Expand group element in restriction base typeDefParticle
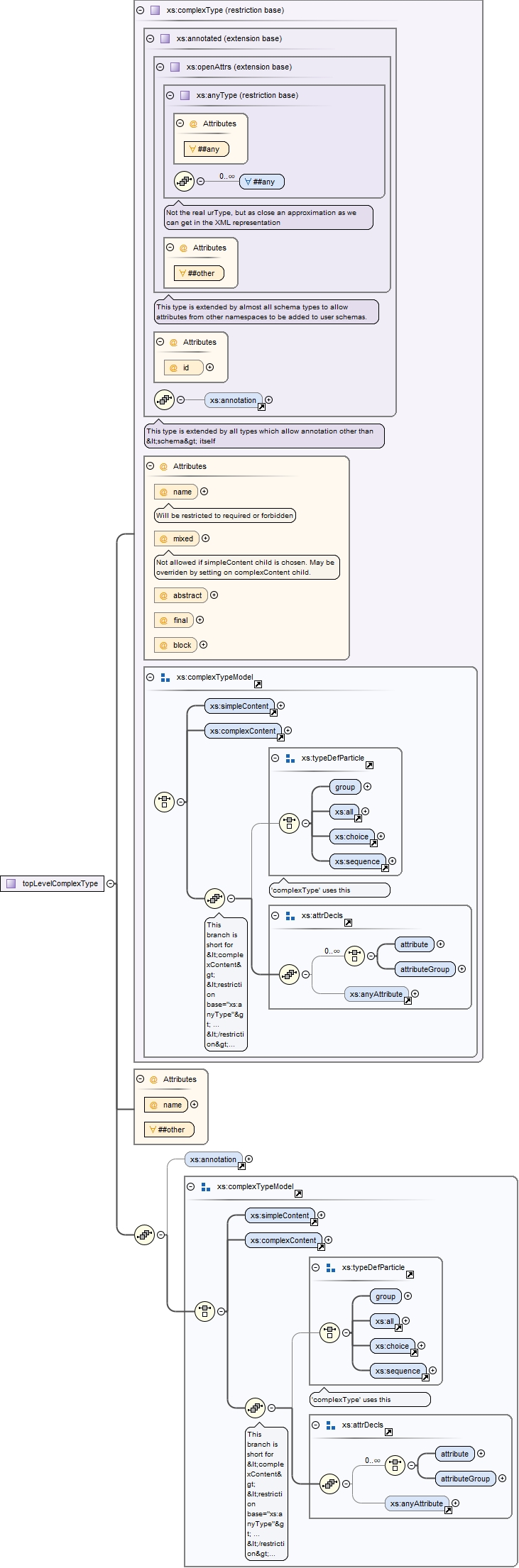519x1568 pixels. pyautogui.click(x=367, y=787)
